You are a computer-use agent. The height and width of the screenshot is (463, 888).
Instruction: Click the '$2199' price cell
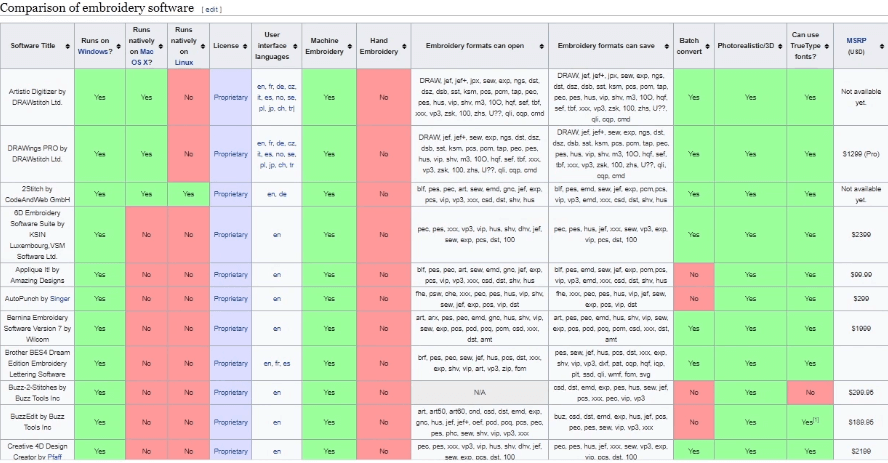861,451
